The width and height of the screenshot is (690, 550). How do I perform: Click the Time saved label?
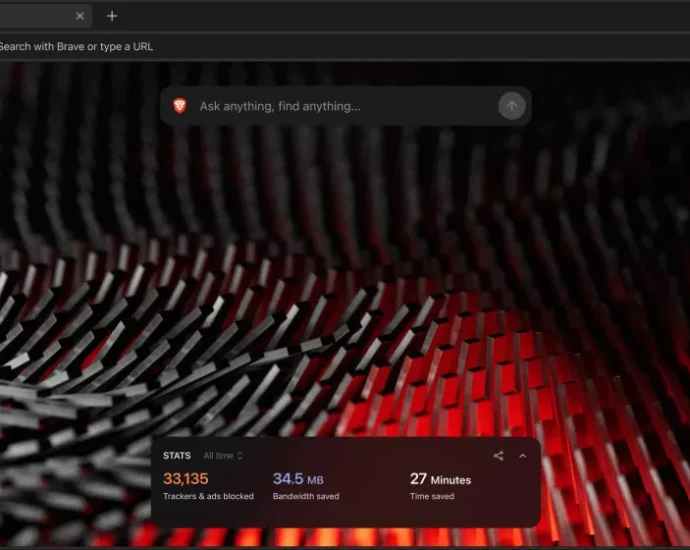(x=432, y=496)
